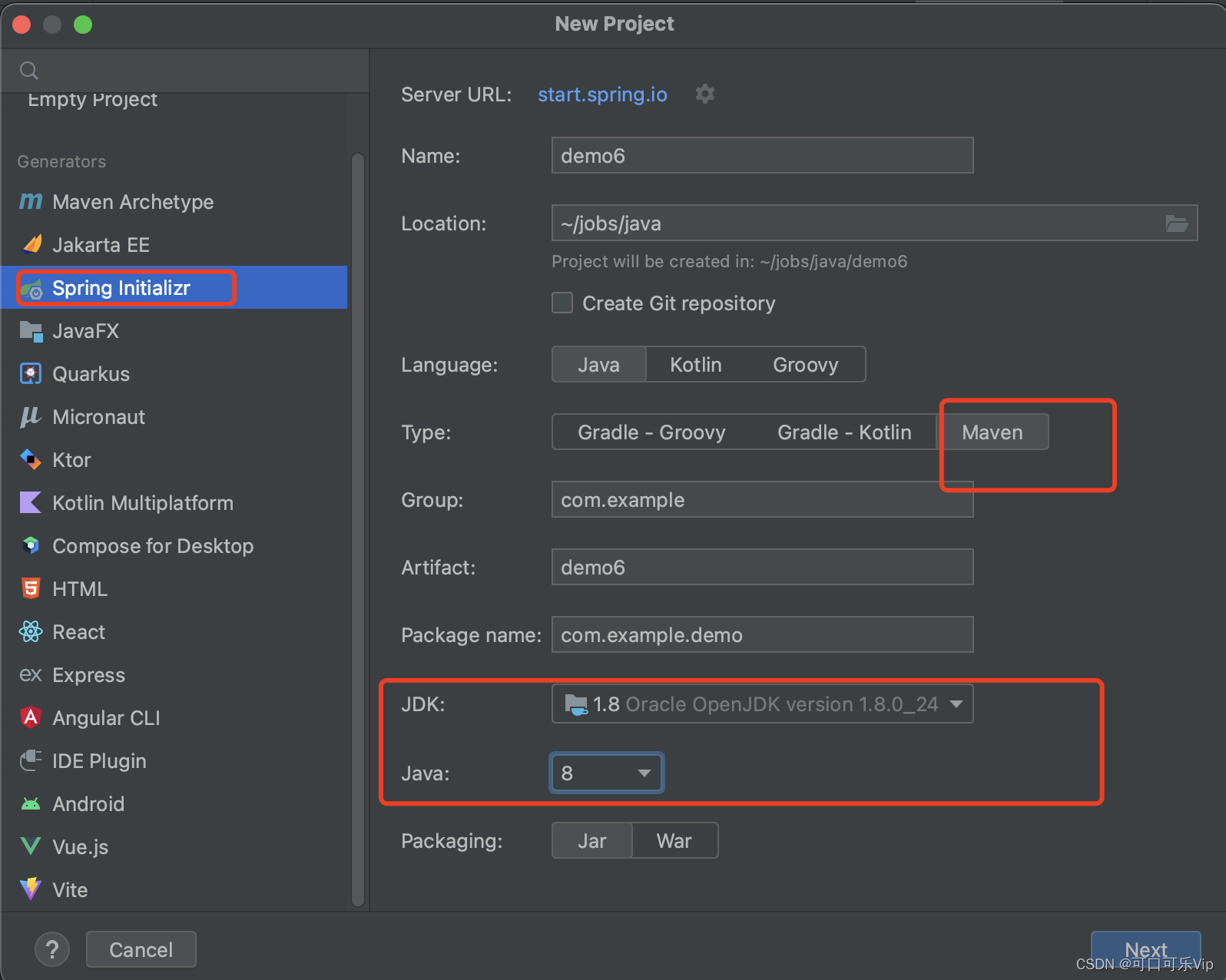Click the Location path field
This screenshot has height=980, width=1226.
(x=874, y=223)
